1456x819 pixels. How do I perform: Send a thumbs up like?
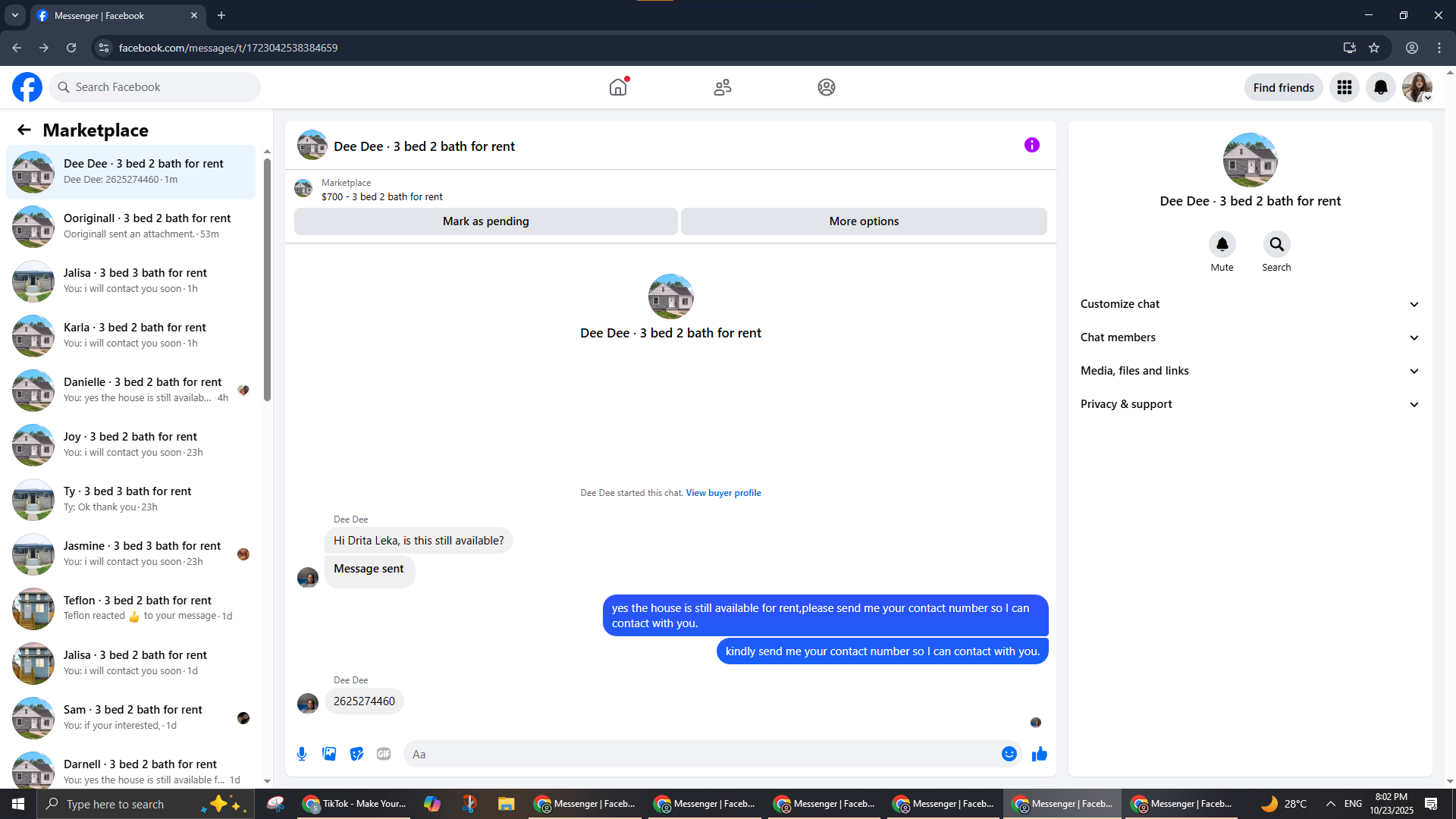pos(1040,754)
